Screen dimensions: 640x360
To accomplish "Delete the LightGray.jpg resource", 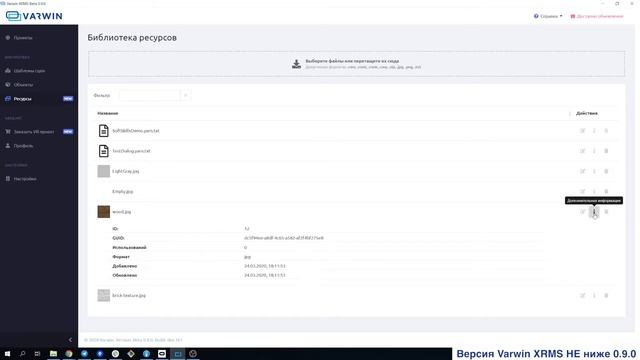I will [606, 171].
